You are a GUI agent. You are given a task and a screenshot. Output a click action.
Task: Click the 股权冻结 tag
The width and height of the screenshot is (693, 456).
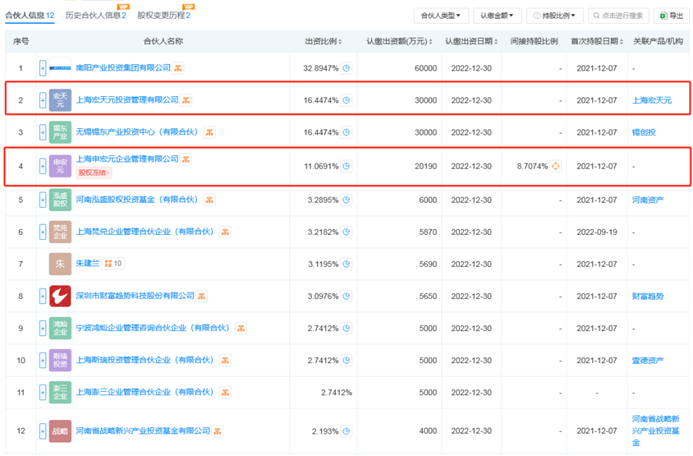click(x=94, y=172)
